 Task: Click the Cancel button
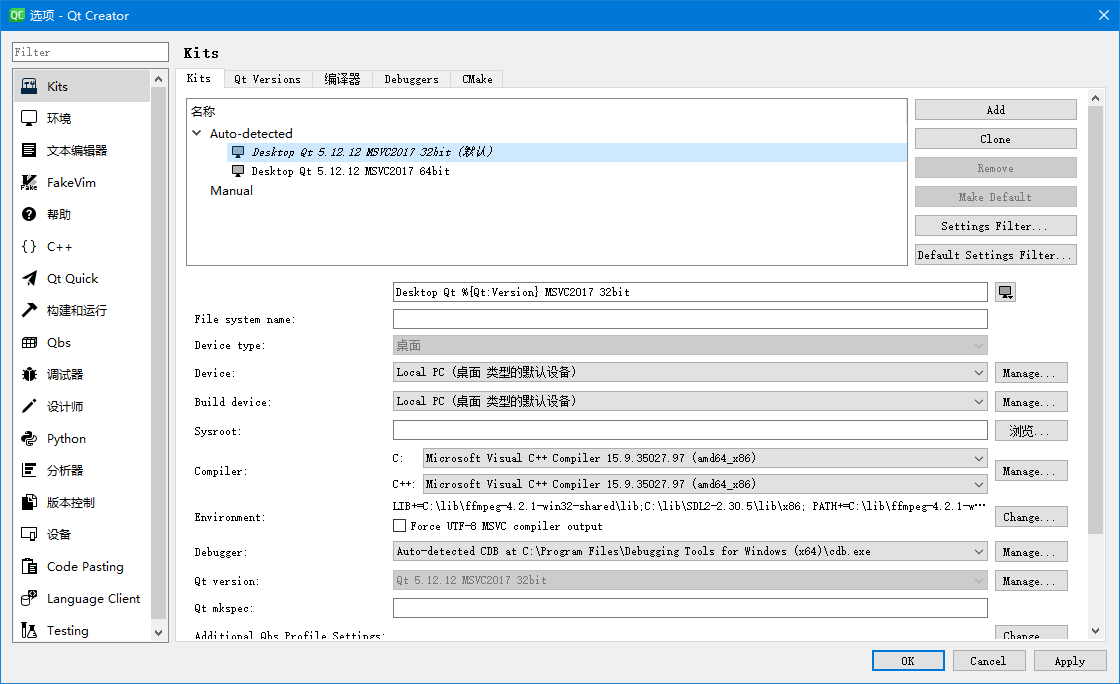(x=989, y=661)
